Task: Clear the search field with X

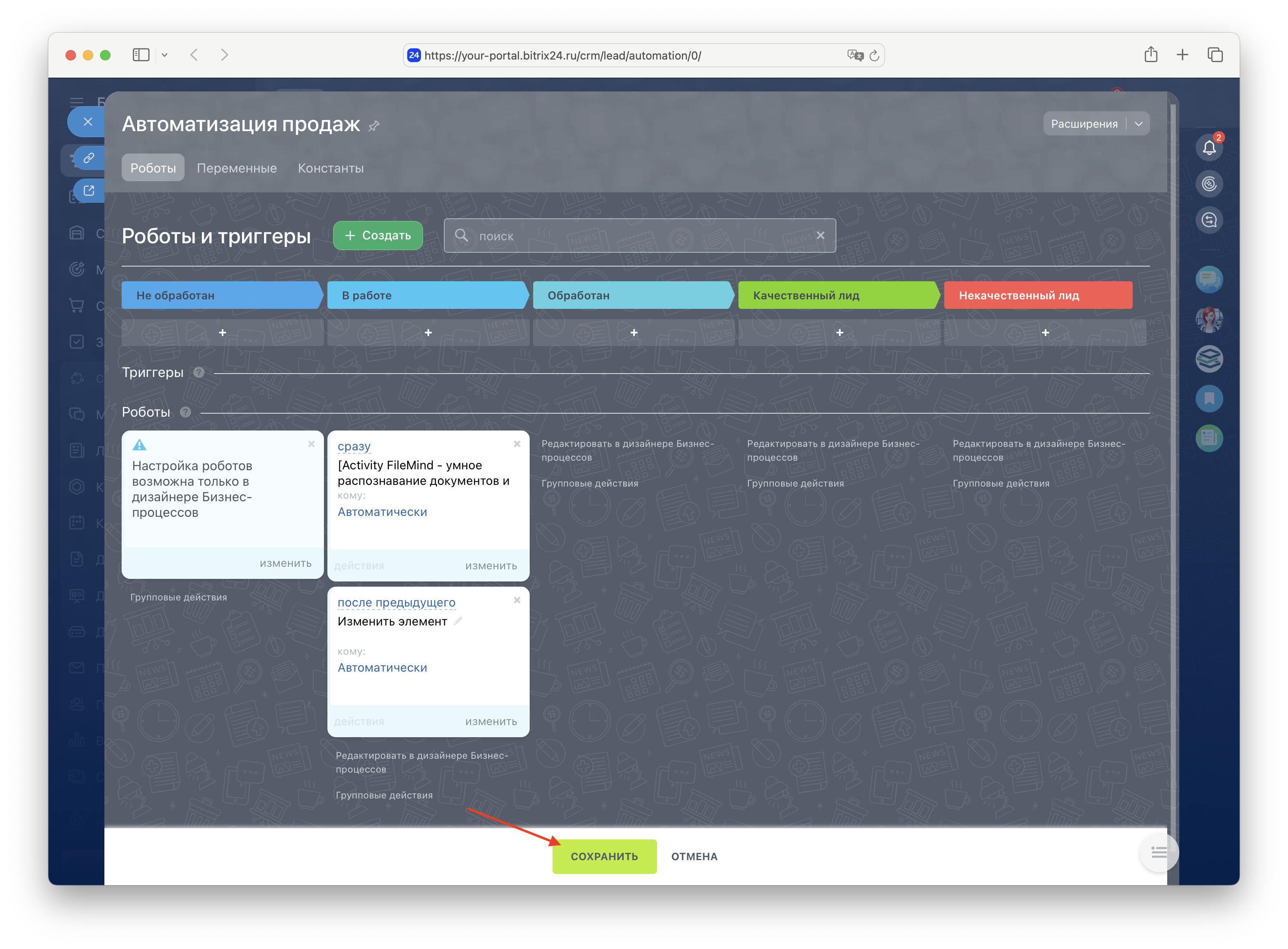Action: tap(820, 236)
